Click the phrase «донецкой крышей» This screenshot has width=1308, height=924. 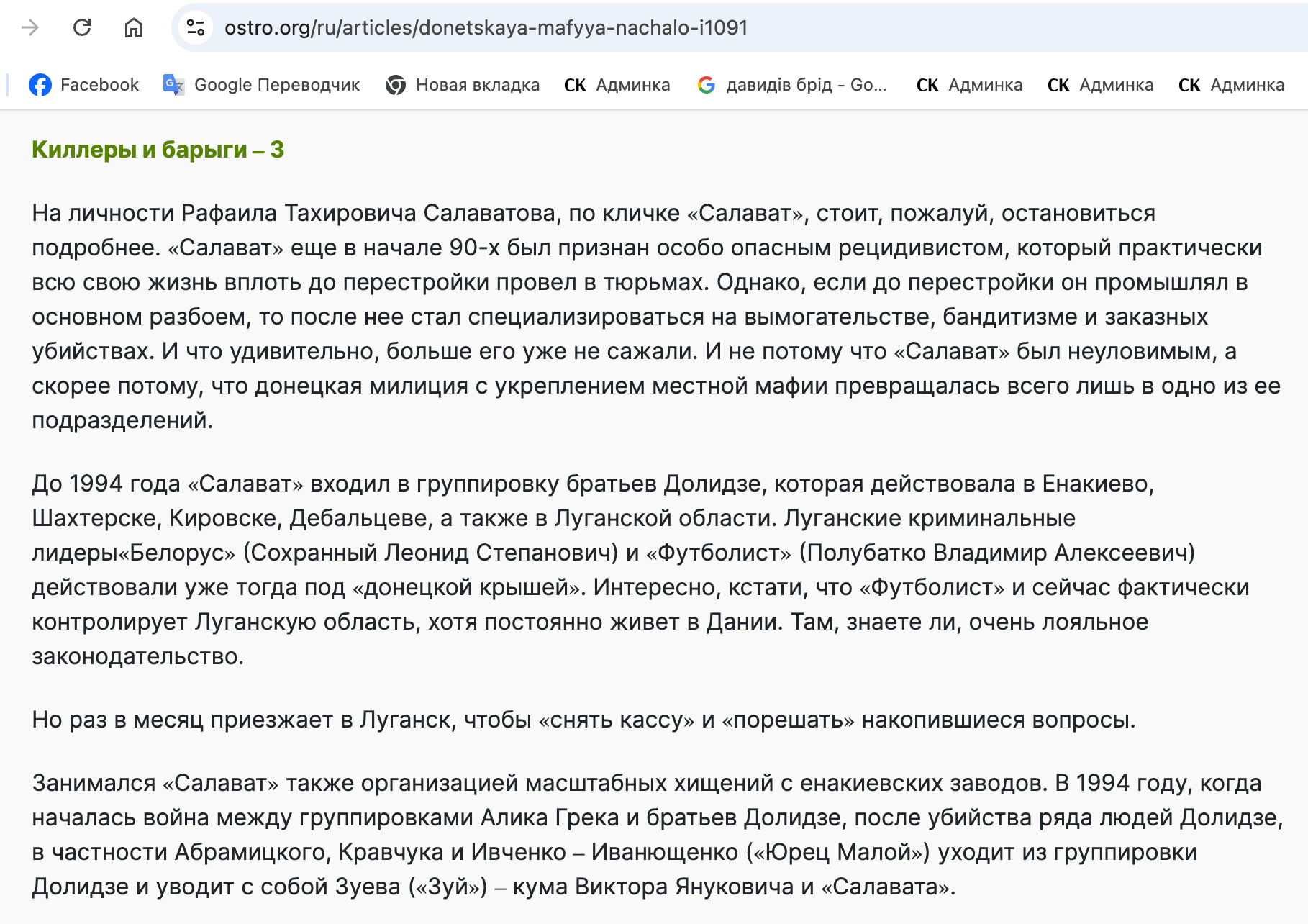point(467,587)
